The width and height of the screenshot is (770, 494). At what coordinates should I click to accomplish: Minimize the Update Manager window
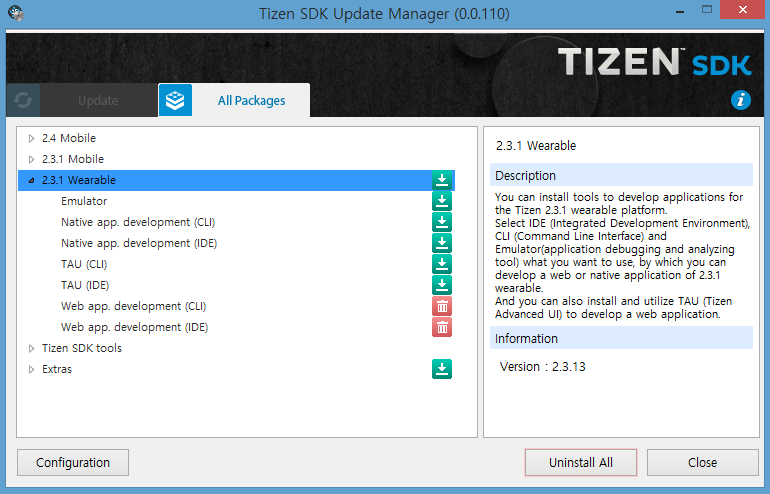point(680,10)
